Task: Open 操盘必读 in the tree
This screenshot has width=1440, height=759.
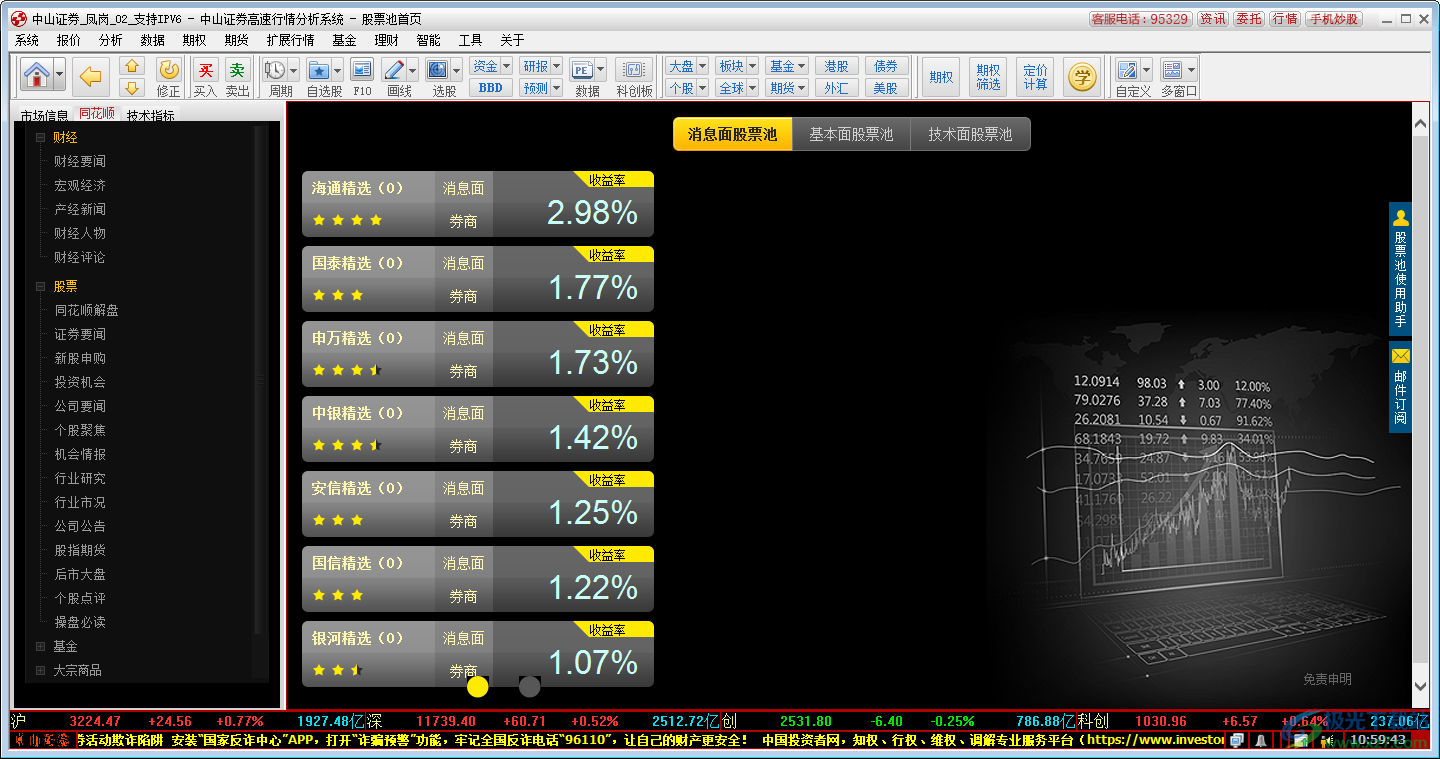Action: [80, 622]
